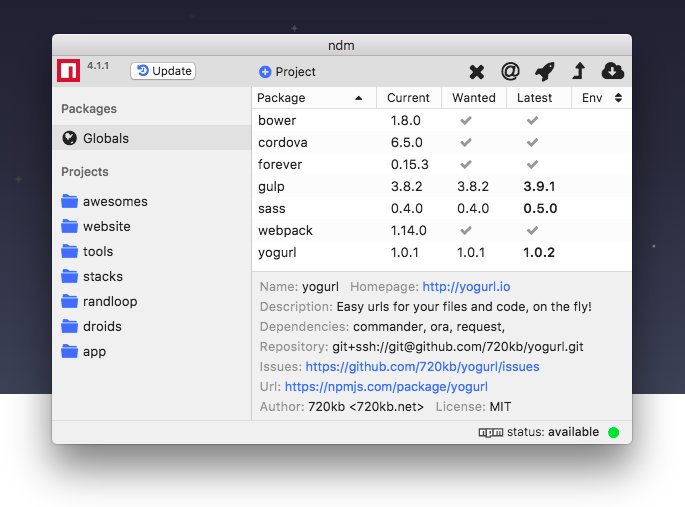
Task: Sort by Package column header
Action: (314, 98)
